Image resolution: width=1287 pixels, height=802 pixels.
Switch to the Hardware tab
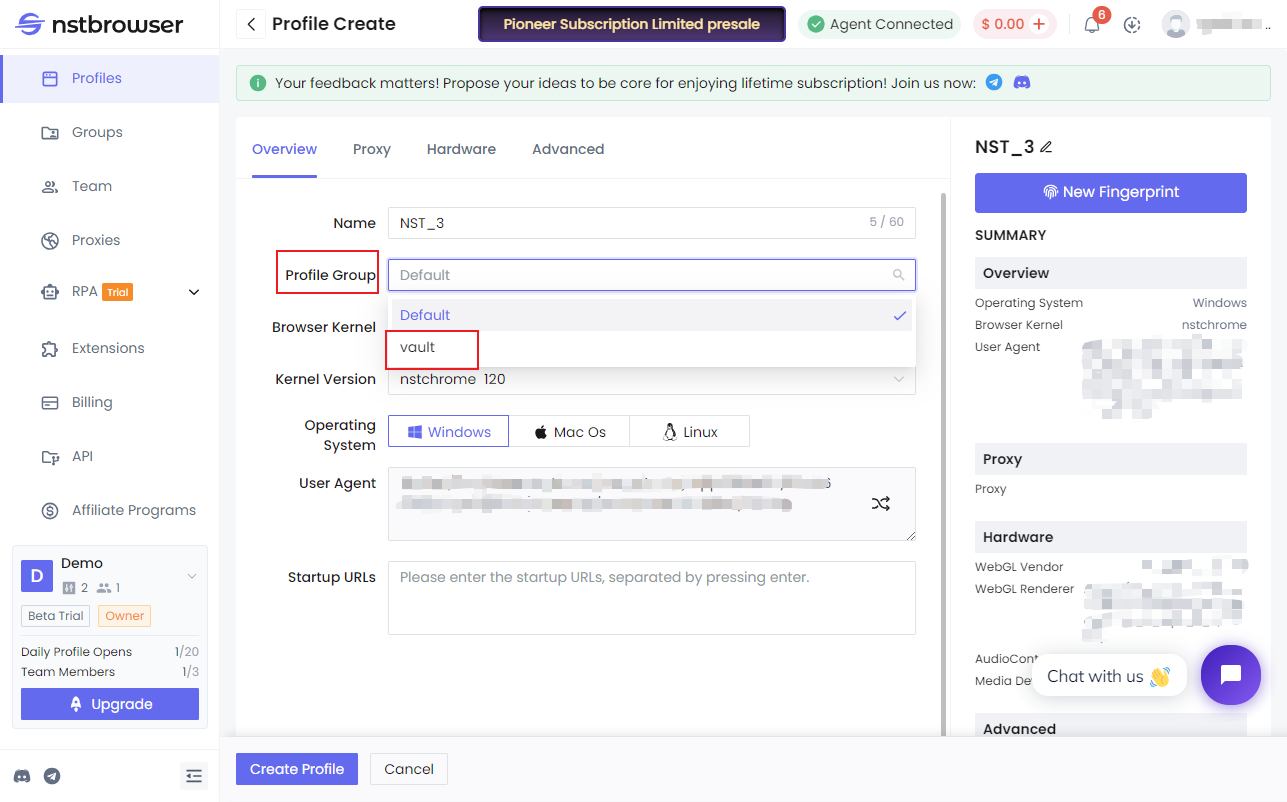click(x=461, y=149)
